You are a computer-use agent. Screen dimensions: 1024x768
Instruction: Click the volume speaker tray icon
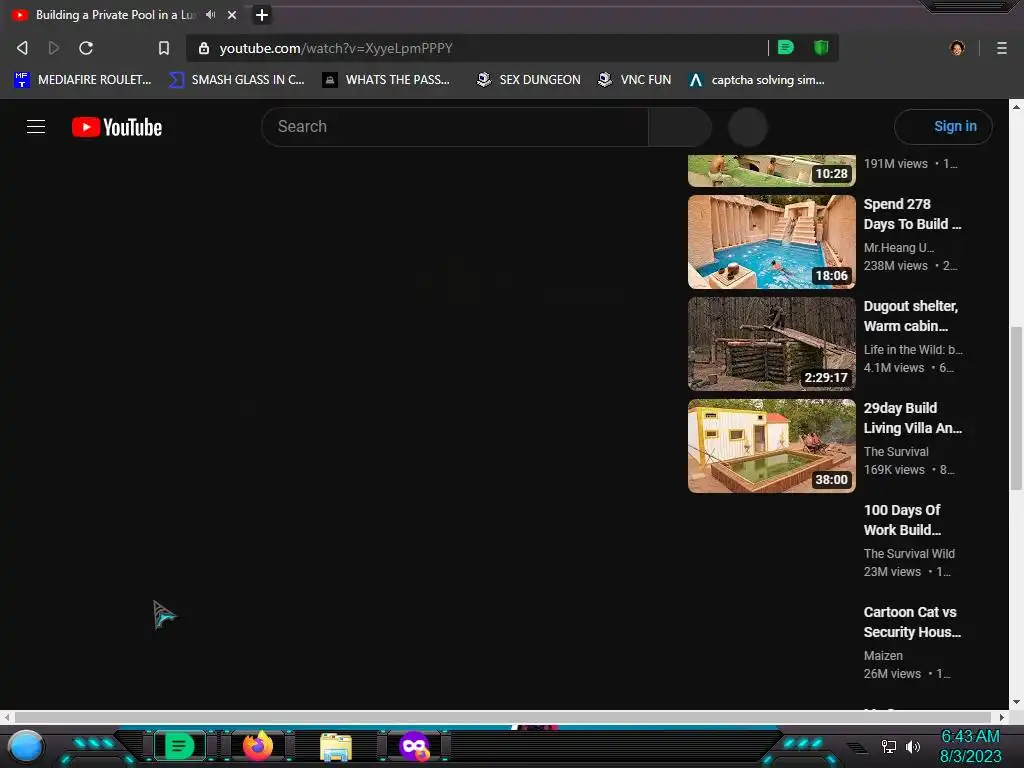click(913, 746)
